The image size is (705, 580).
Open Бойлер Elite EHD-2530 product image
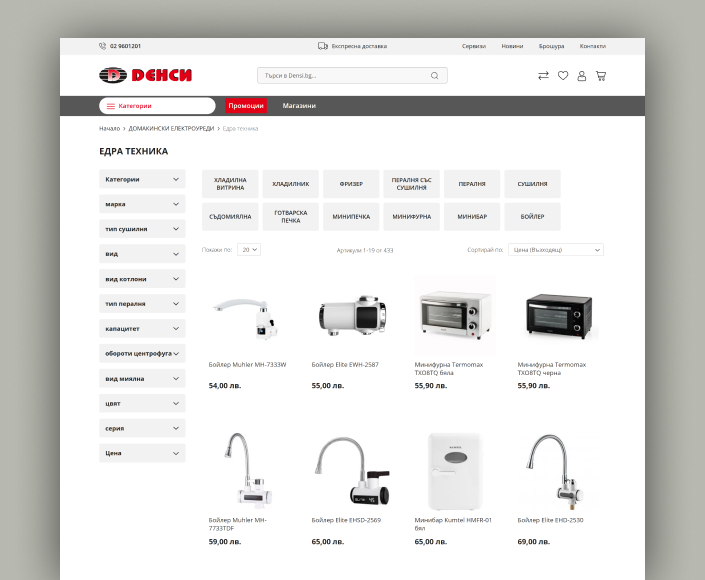tap(558, 471)
